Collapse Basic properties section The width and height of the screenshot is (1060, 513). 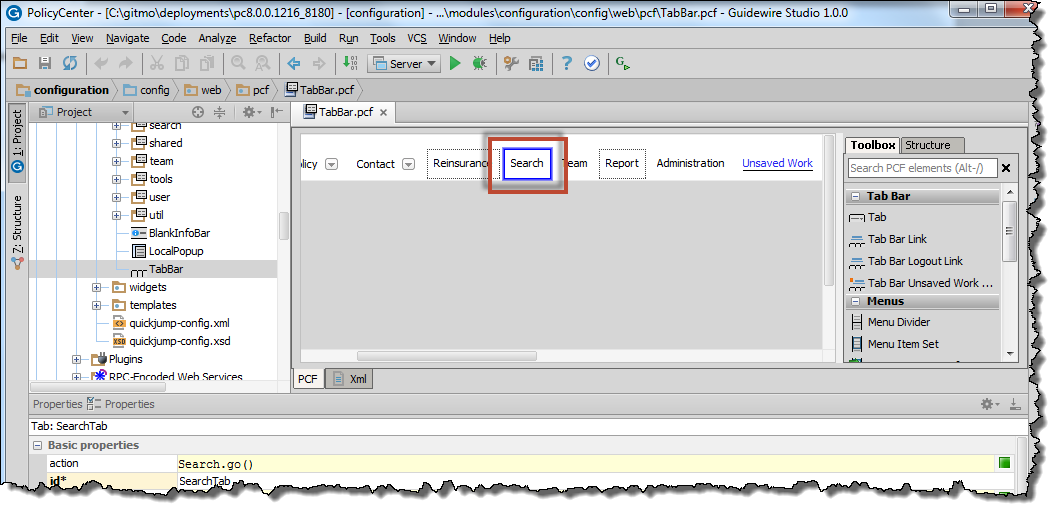[x=37, y=445]
